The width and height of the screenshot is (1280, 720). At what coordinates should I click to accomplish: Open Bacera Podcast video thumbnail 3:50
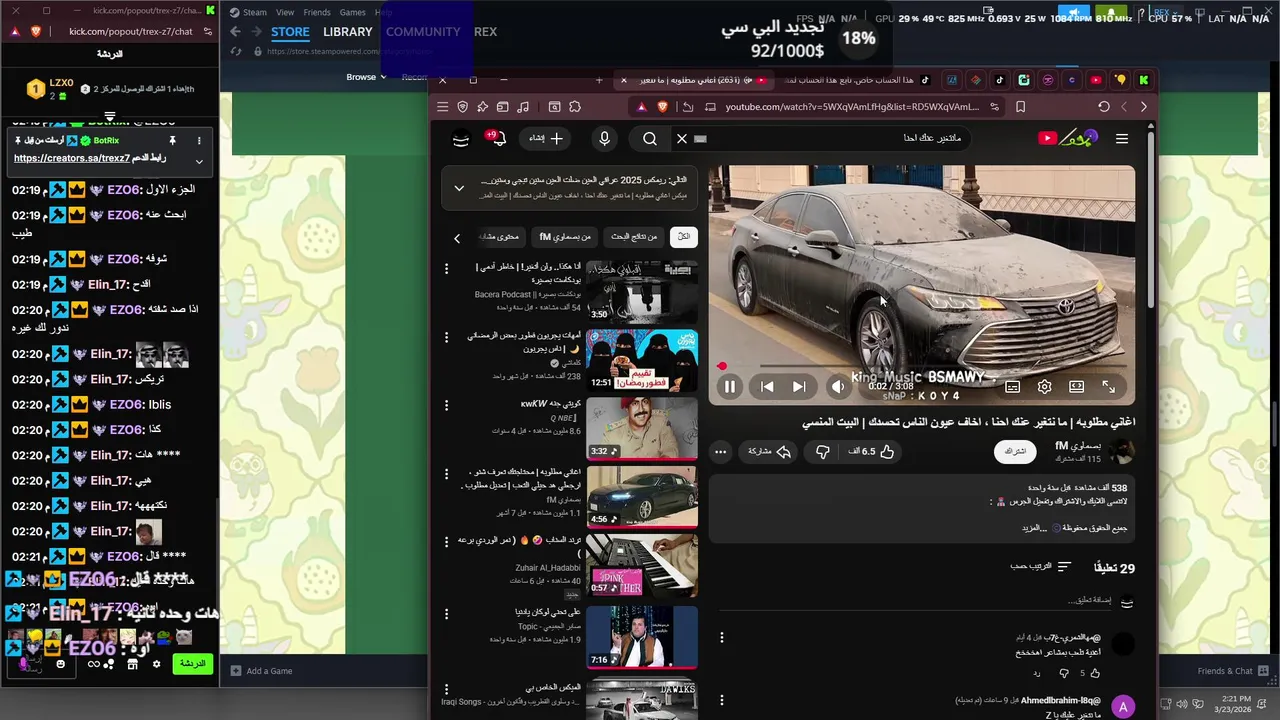click(x=642, y=291)
